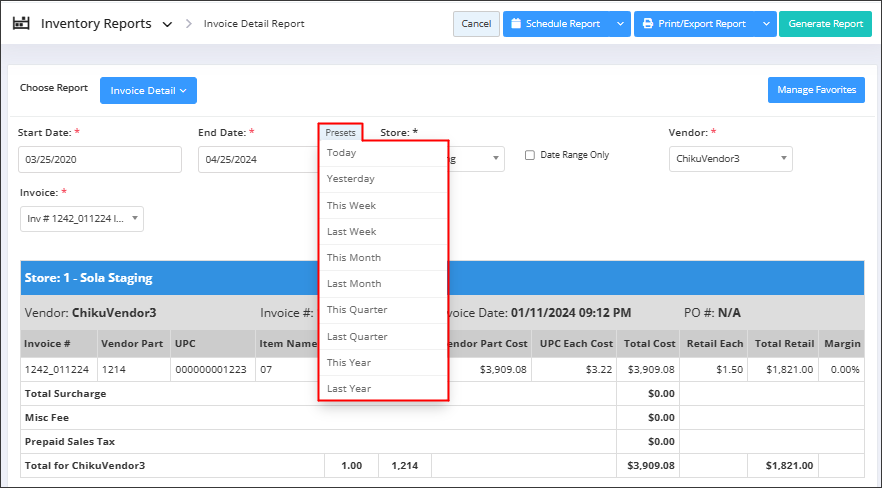The image size is (882, 488).
Task: Click the Inventory Reports module icon
Action: click(x=21, y=23)
